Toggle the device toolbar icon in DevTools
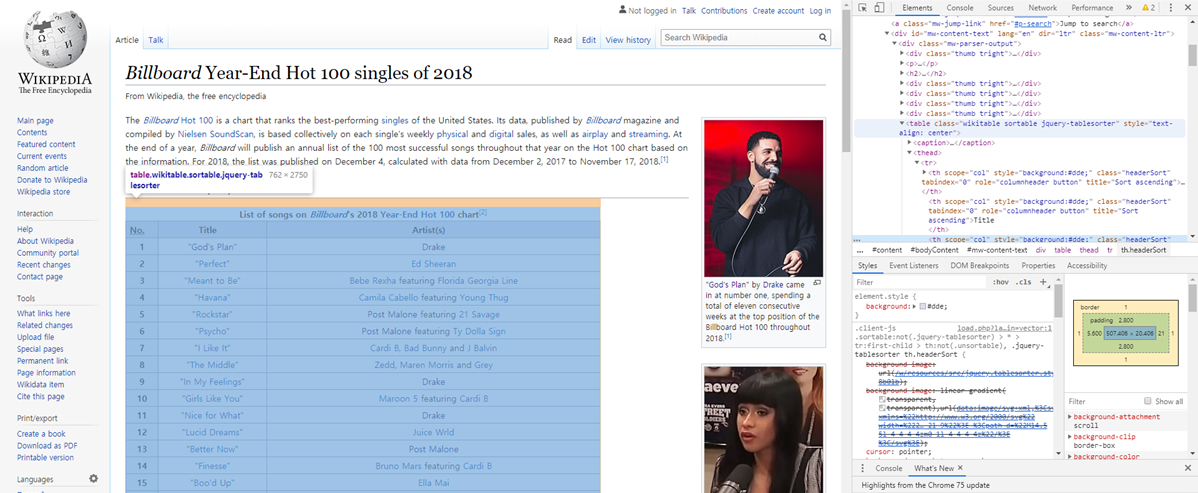The image size is (1198, 493). click(879, 8)
